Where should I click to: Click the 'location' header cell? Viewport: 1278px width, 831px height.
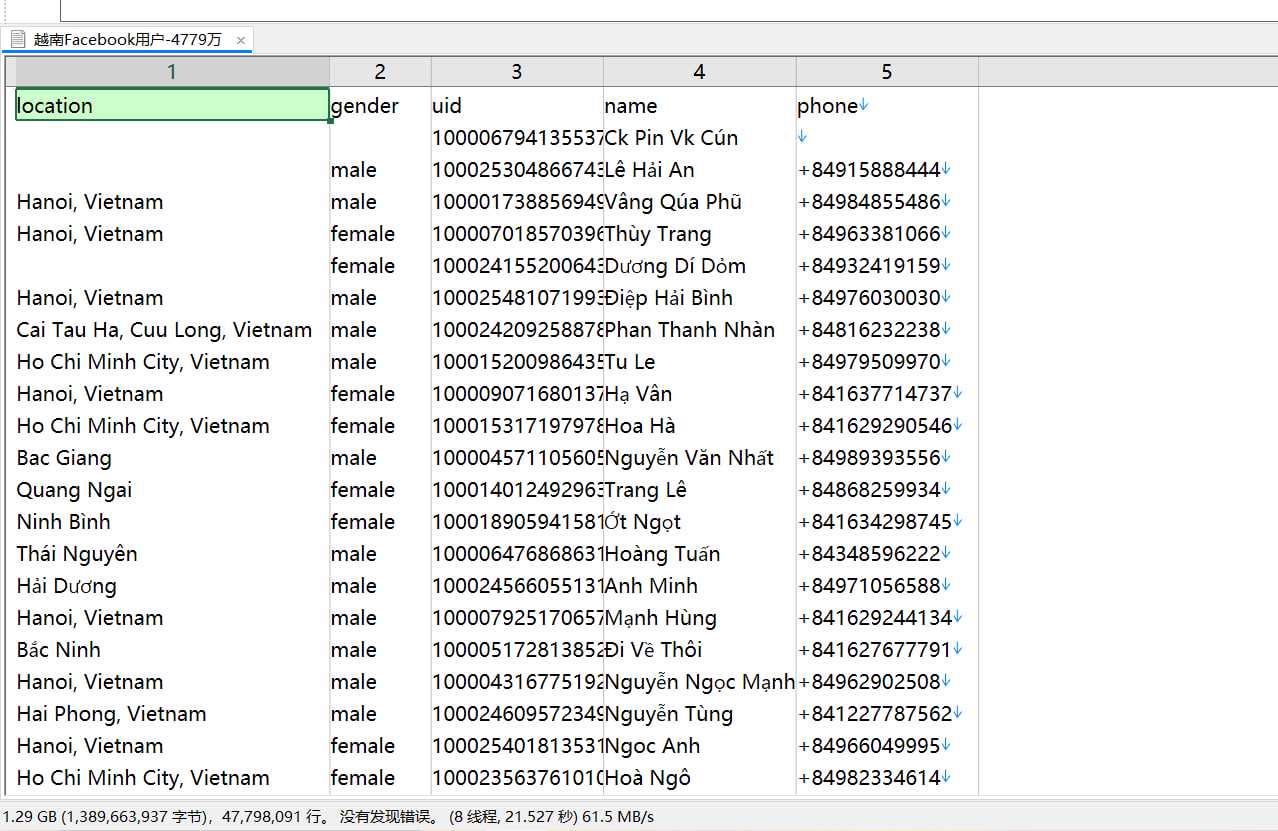coord(172,106)
